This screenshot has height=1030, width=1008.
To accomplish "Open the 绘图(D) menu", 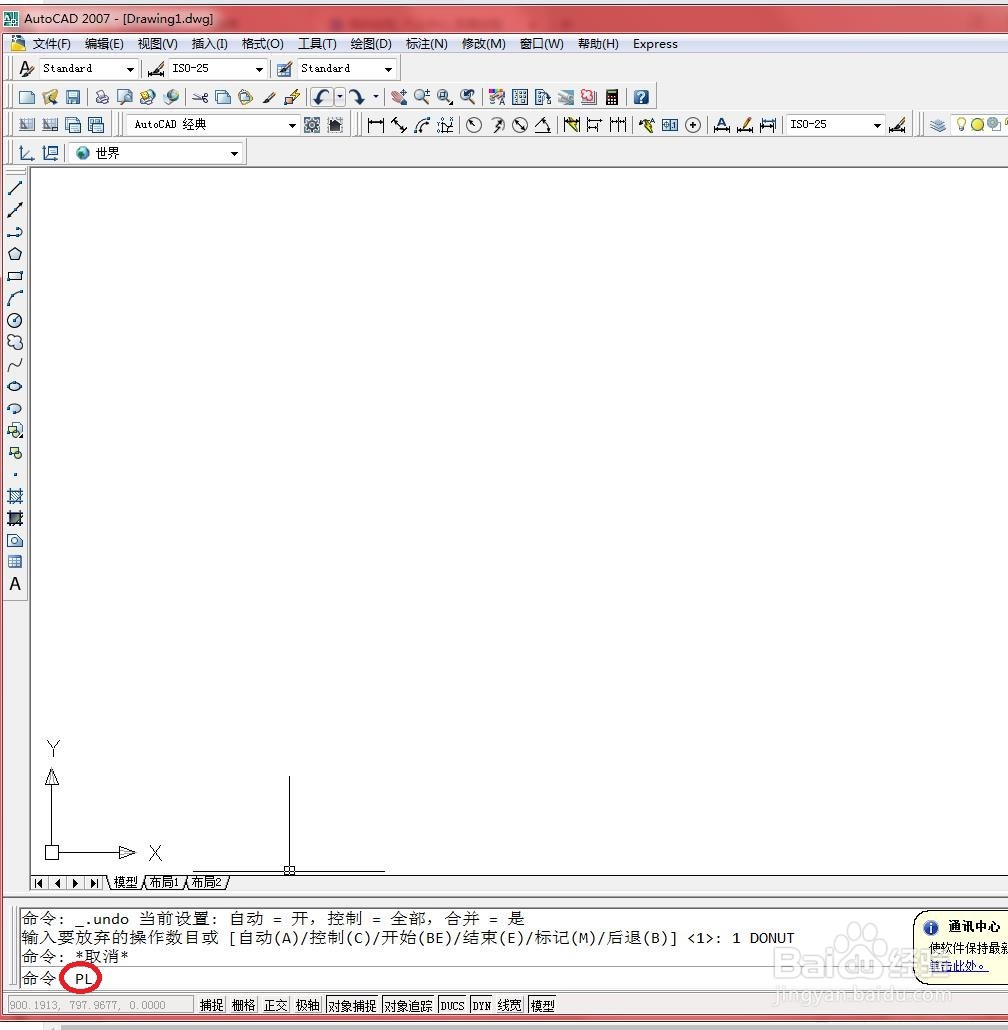I will pyautogui.click(x=371, y=44).
